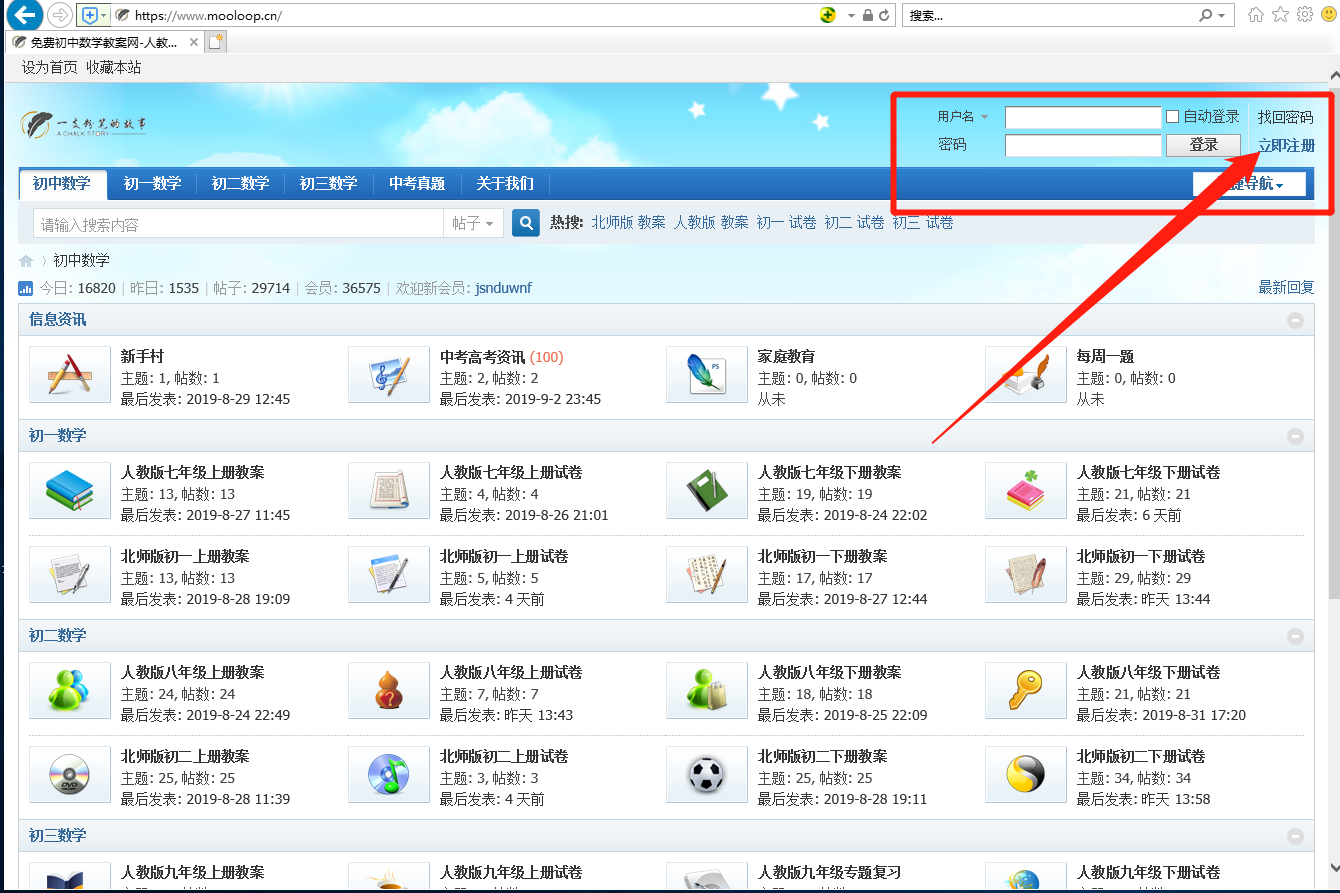Select the 关于我们 nav tab
This screenshot has height=893, width=1340.
[x=505, y=184]
